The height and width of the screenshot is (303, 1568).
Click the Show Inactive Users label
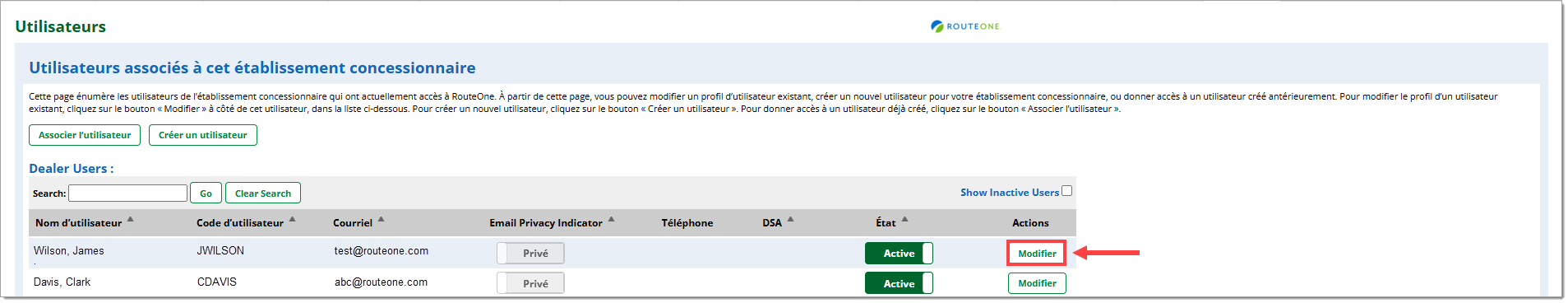click(x=1010, y=192)
